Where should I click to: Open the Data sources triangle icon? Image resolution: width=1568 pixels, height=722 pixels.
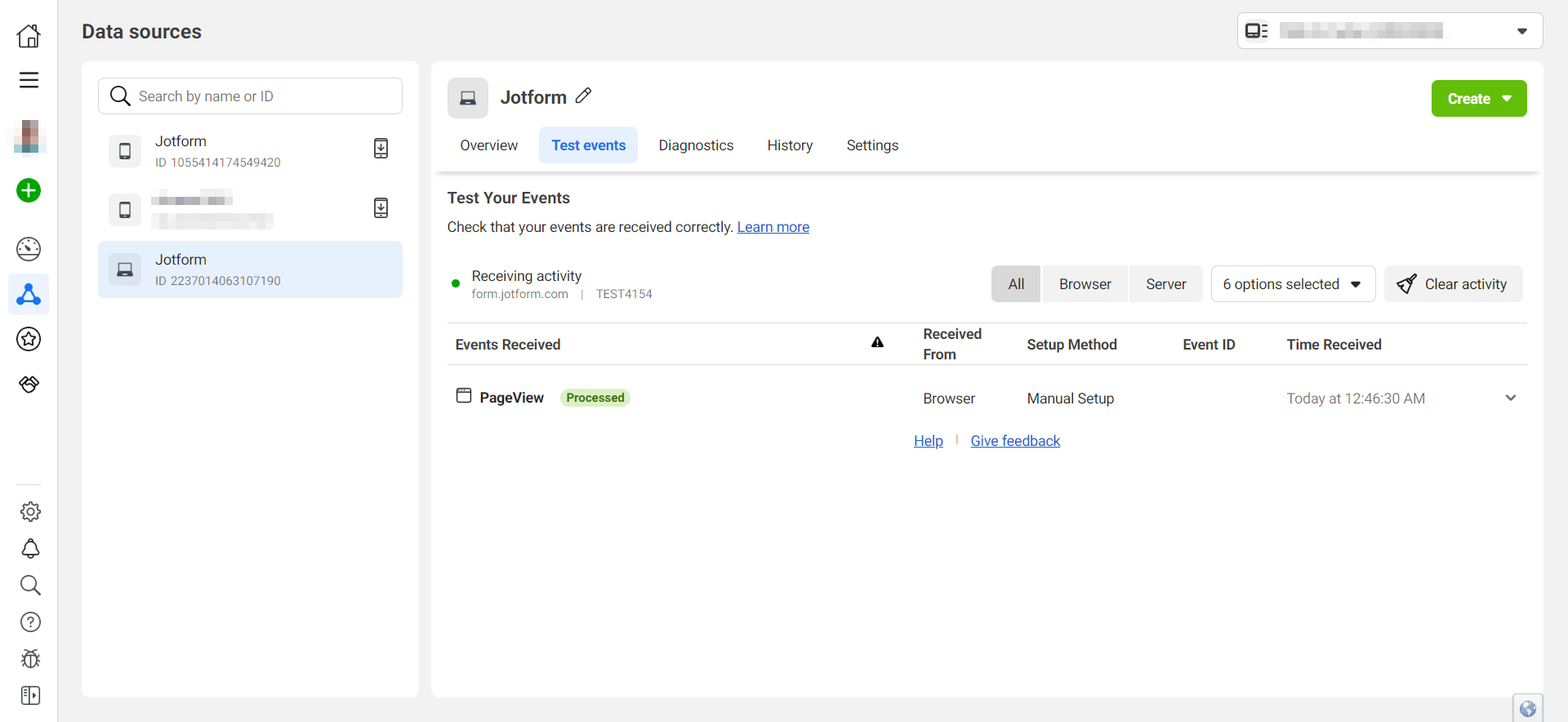coord(29,294)
